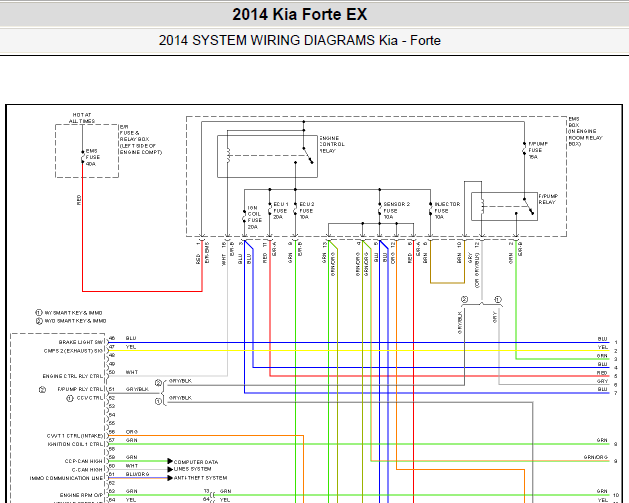Click the ENGINE RPM O/P pin label
Screen dimensions: 629x503
tap(81, 495)
